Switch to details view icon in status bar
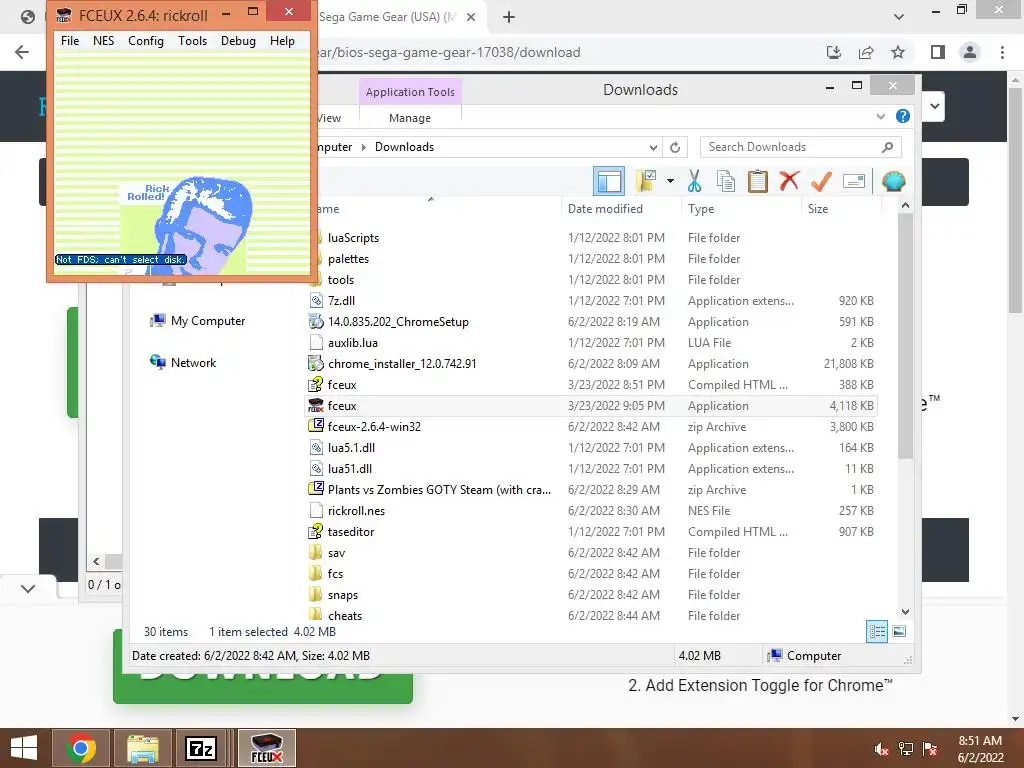The width and height of the screenshot is (1024, 768). [876, 631]
